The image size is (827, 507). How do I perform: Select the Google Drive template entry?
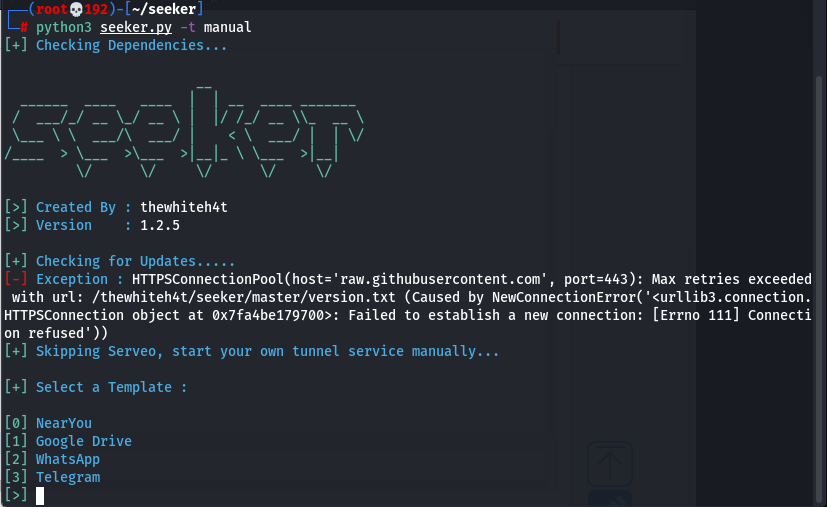[84, 441]
